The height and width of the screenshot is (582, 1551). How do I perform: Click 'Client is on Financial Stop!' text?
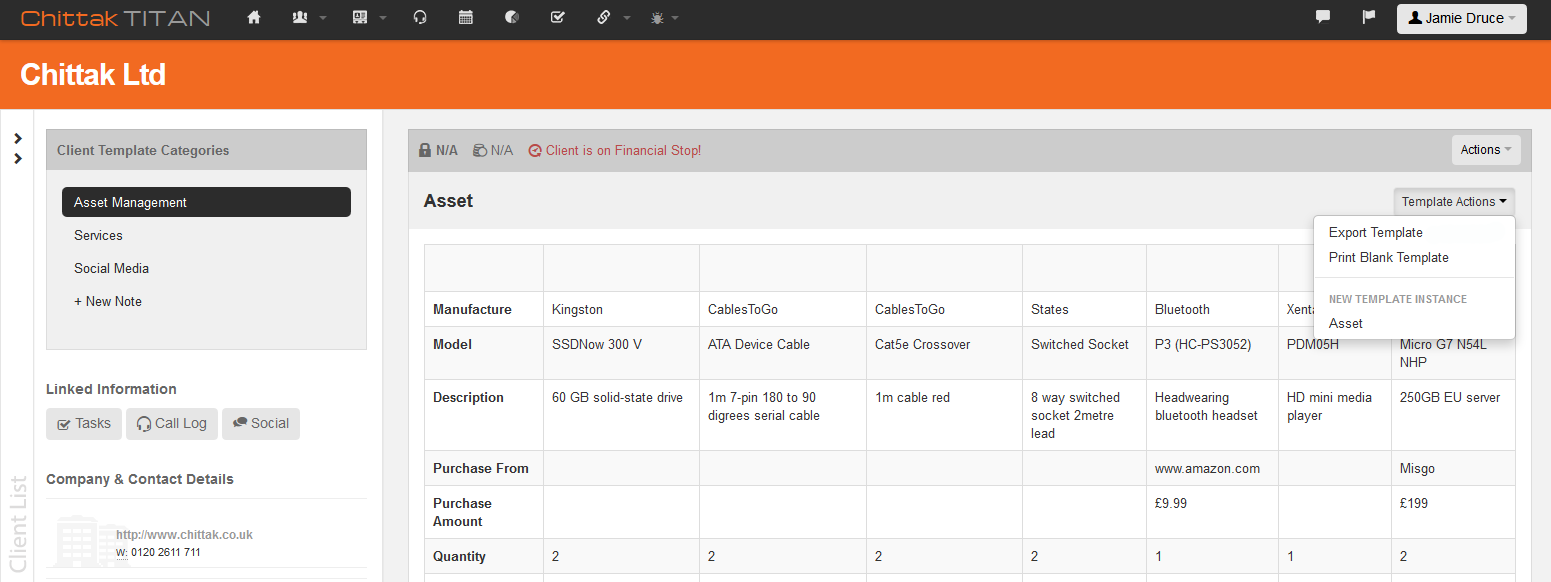click(623, 150)
